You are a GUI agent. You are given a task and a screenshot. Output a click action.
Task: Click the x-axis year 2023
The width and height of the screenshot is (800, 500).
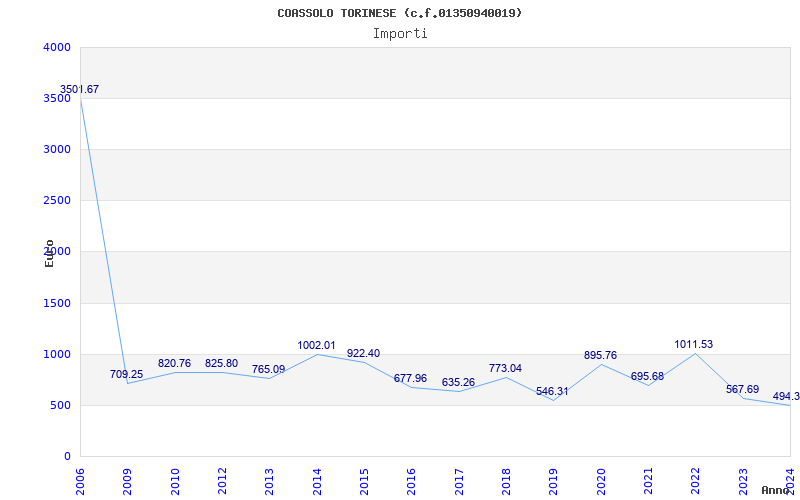[742, 482]
